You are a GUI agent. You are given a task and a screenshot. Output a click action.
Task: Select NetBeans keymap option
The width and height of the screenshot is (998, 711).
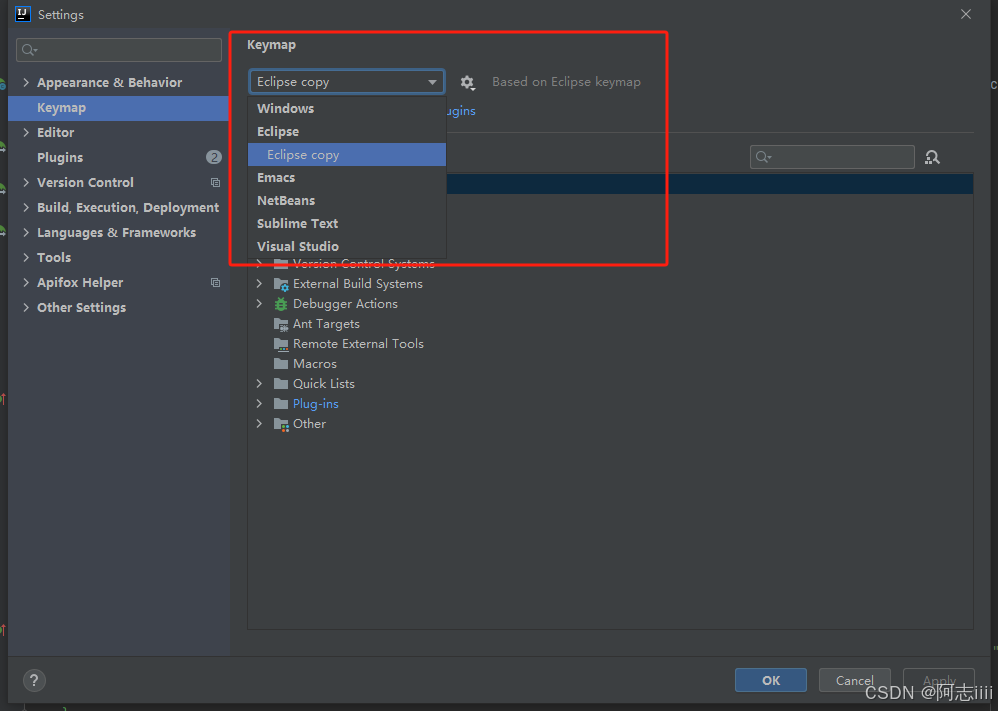(347, 201)
